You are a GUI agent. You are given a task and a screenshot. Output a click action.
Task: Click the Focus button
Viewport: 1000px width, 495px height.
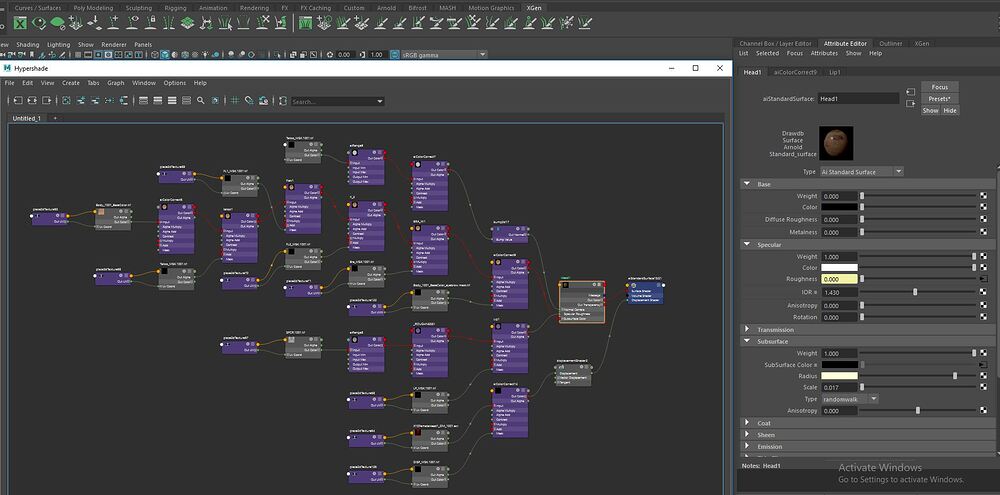pos(939,87)
